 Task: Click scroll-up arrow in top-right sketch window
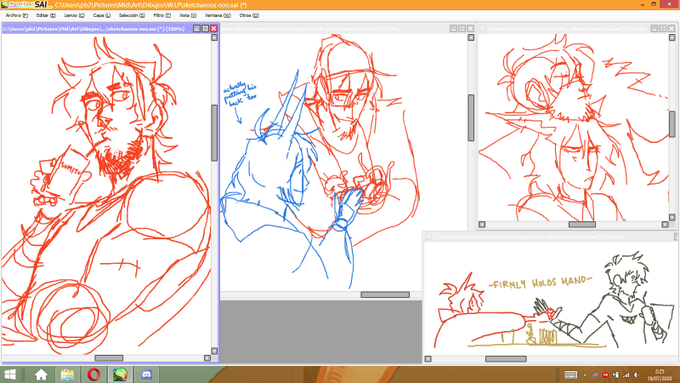[x=672, y=38]
